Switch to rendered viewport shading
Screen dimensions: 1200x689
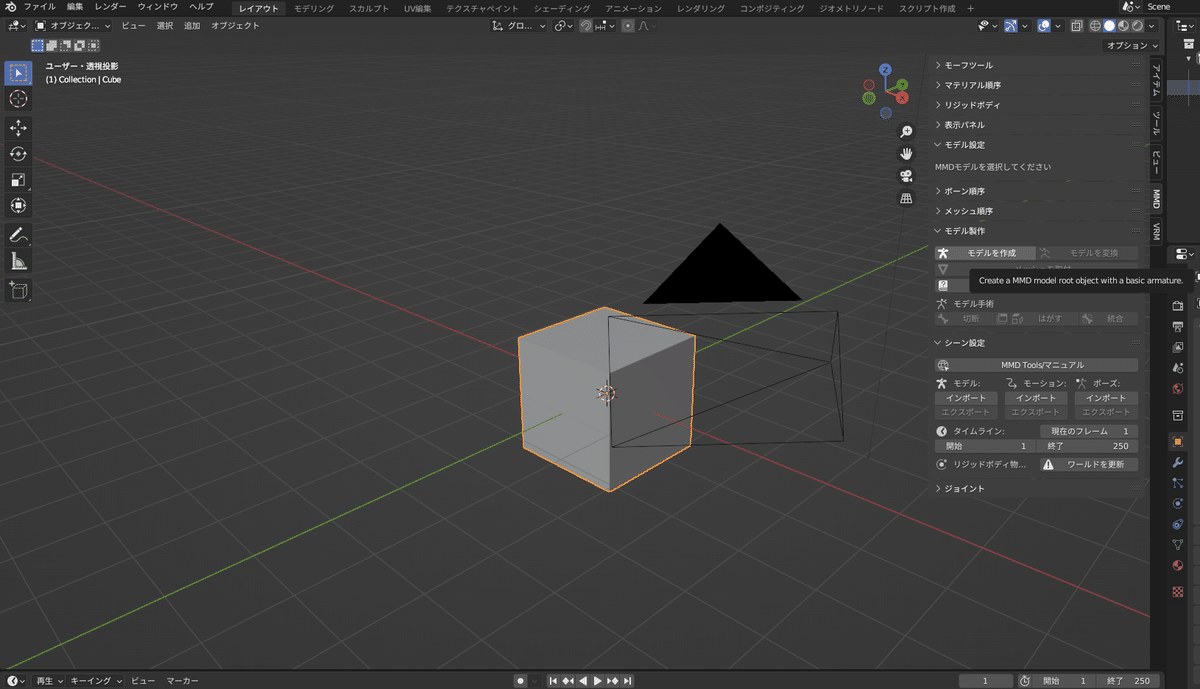(x=1137, y=26)
